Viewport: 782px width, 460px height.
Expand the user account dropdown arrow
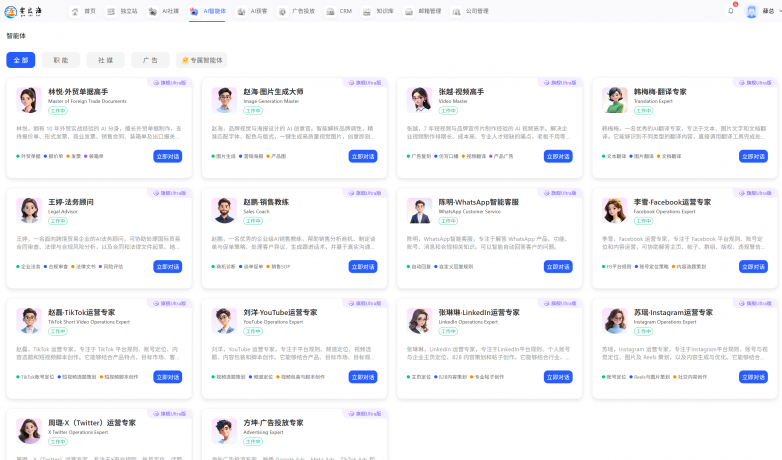point(780,11)
